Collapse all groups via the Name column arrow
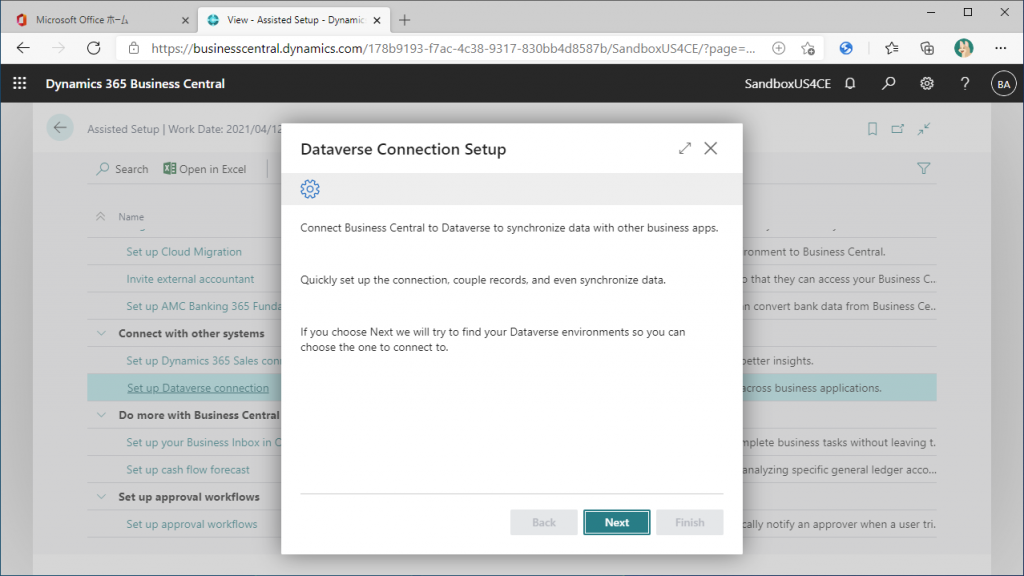 [x=101, y=216]
